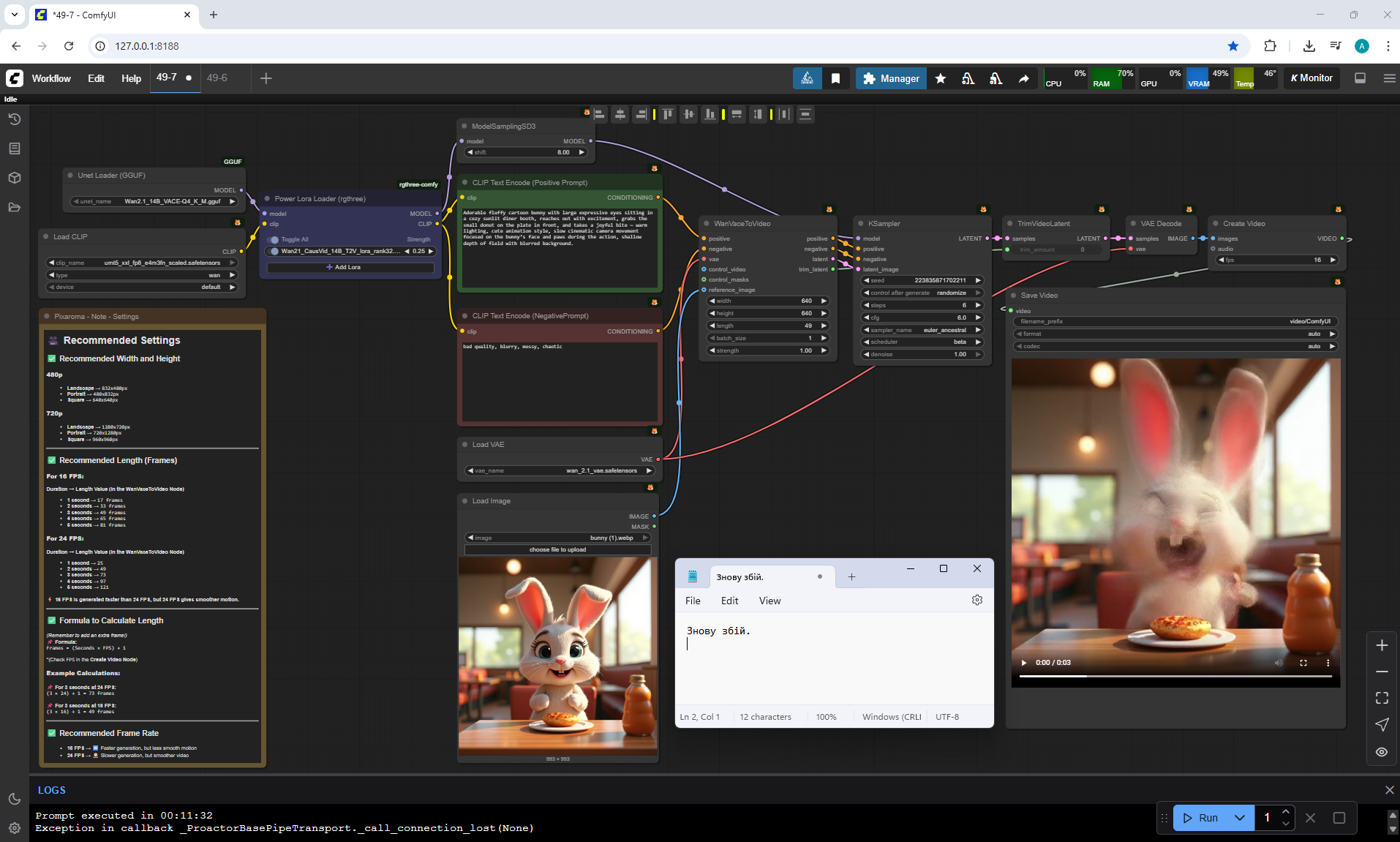Click the select mode arrow canvas icon
Viewport: 1400px width, 842px height.
1382,724
